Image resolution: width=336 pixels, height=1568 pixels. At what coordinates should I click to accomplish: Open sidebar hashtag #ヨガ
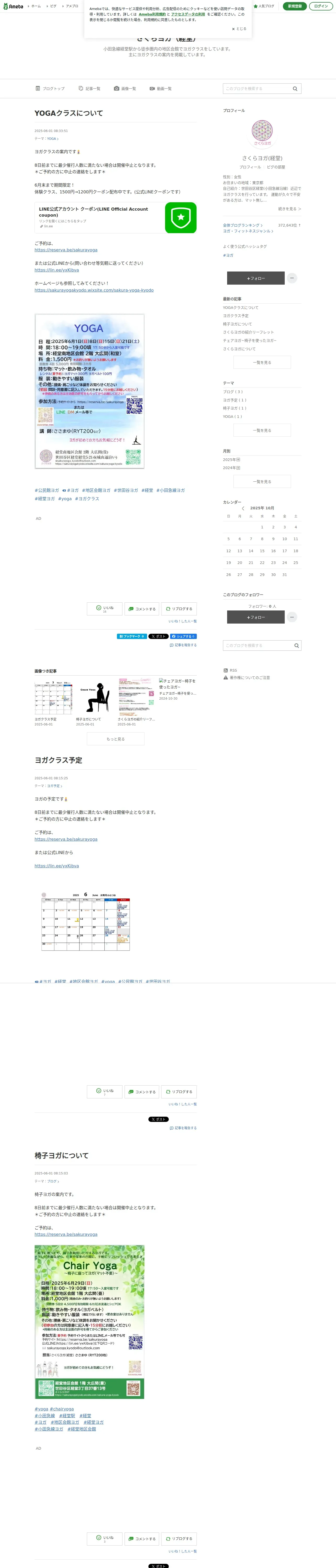point(228,255)
